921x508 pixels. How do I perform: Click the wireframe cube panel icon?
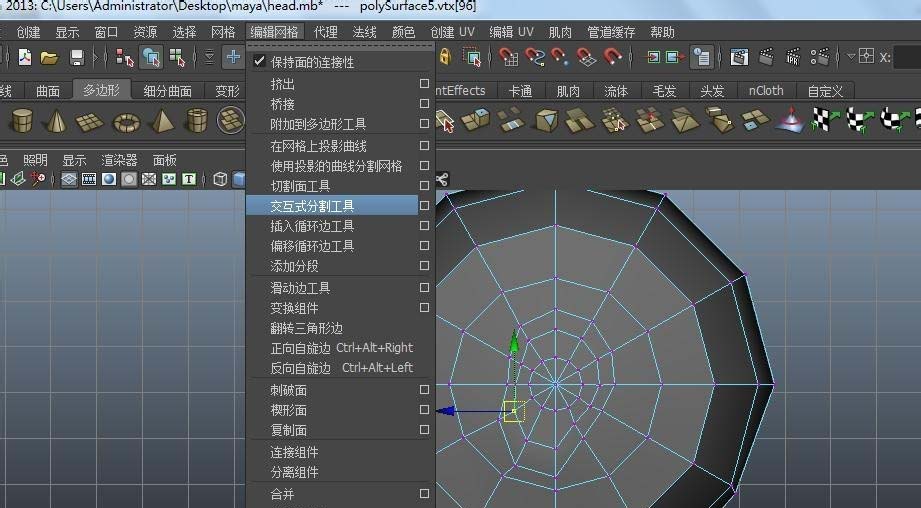click(220, 179)
